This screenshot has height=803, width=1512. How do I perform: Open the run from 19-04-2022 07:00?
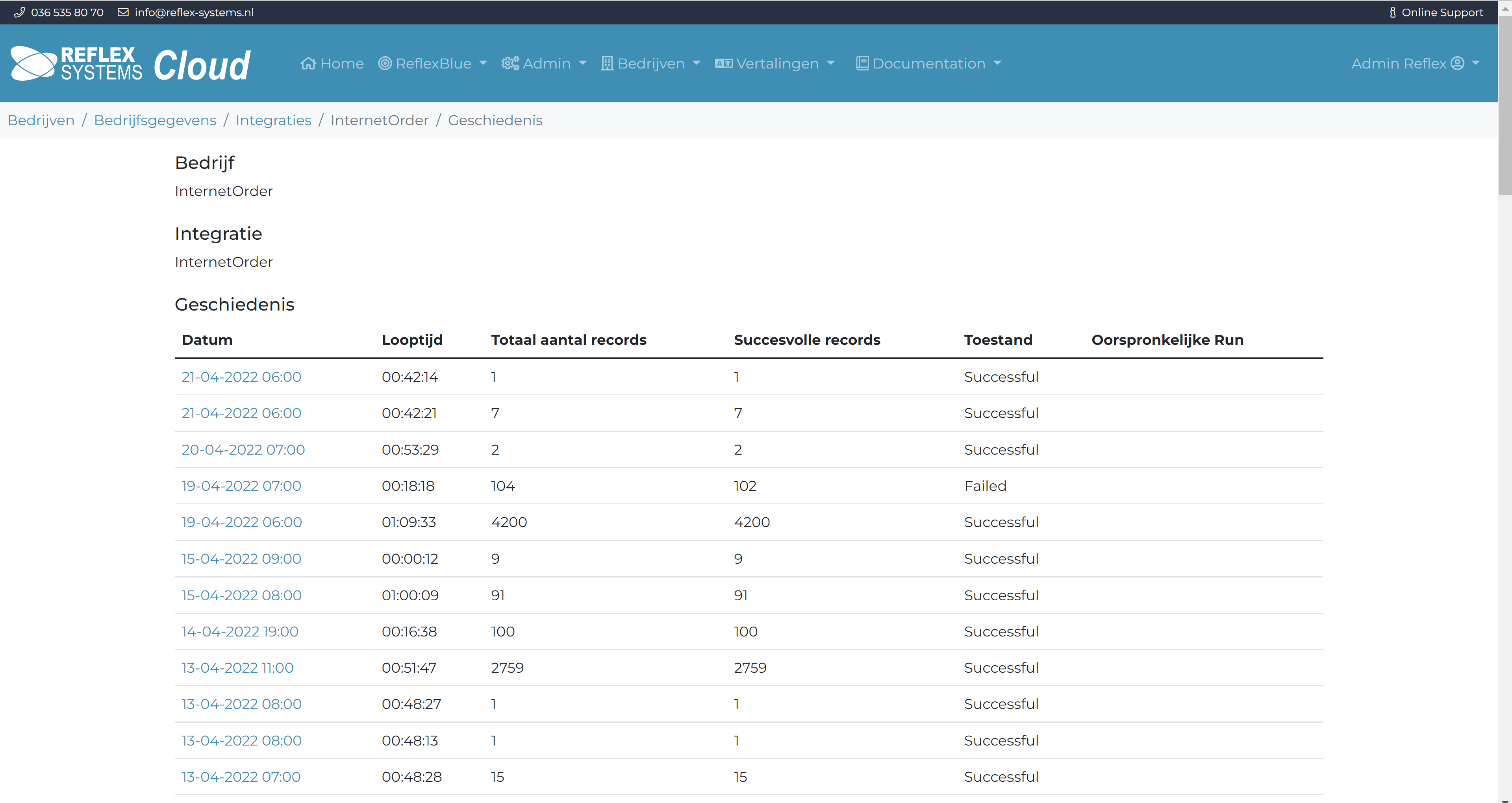241,485
